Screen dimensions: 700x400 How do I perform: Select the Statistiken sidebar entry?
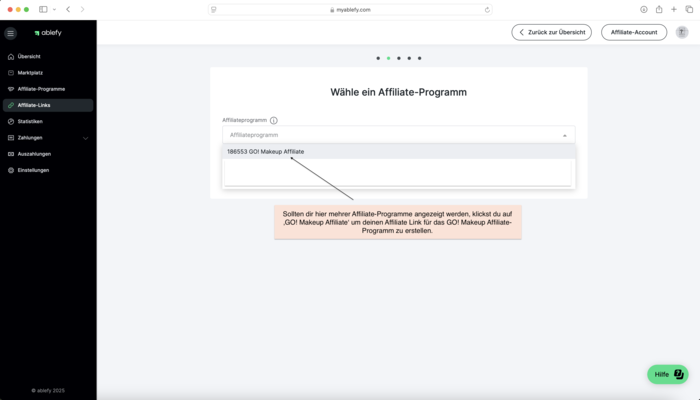pos(30,121)
